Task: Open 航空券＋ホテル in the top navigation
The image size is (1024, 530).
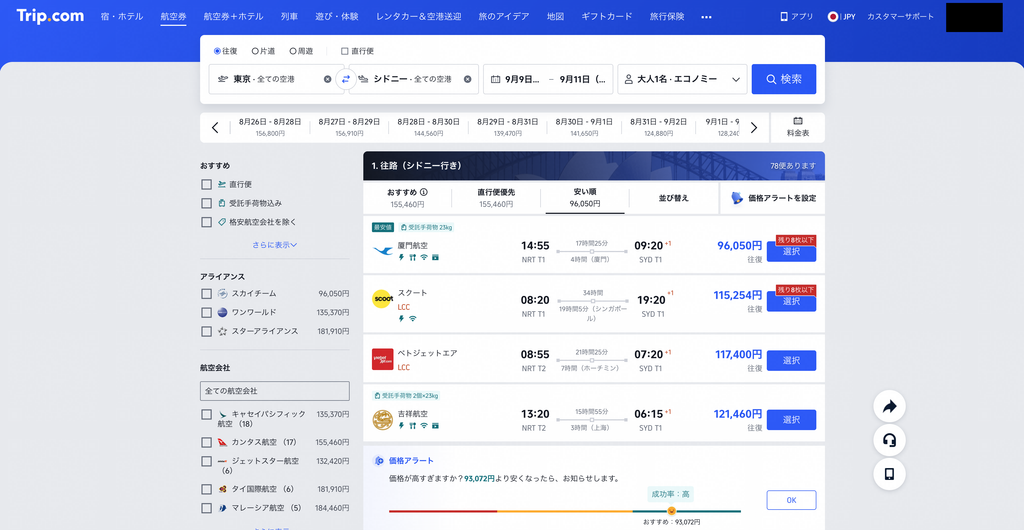Action: click(x=233, y=17)
